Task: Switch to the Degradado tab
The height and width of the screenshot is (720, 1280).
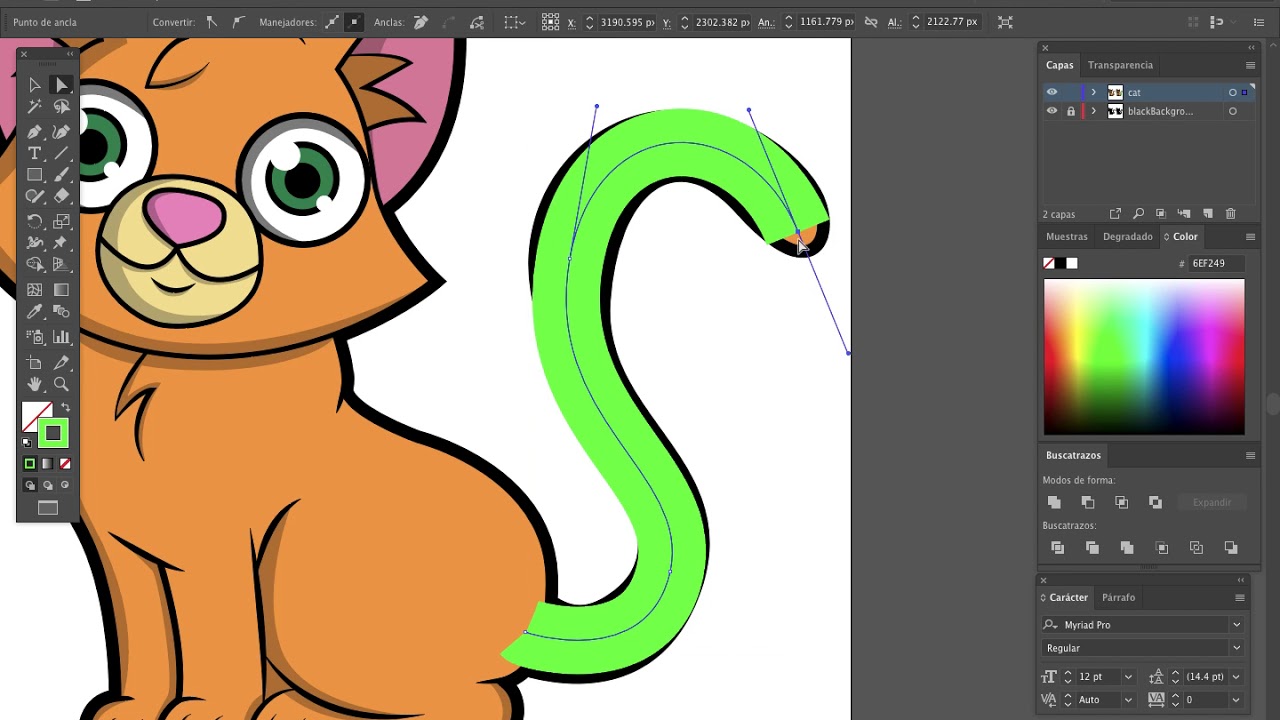Action: (1127, 237)
